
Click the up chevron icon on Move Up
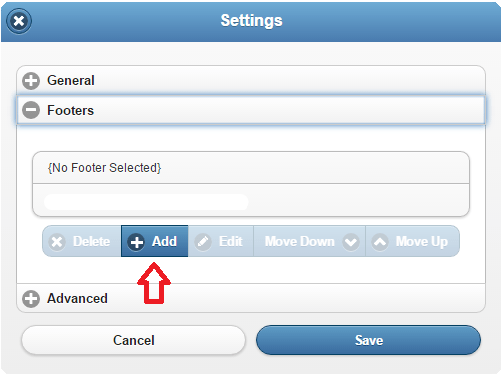tap(380, 242)
